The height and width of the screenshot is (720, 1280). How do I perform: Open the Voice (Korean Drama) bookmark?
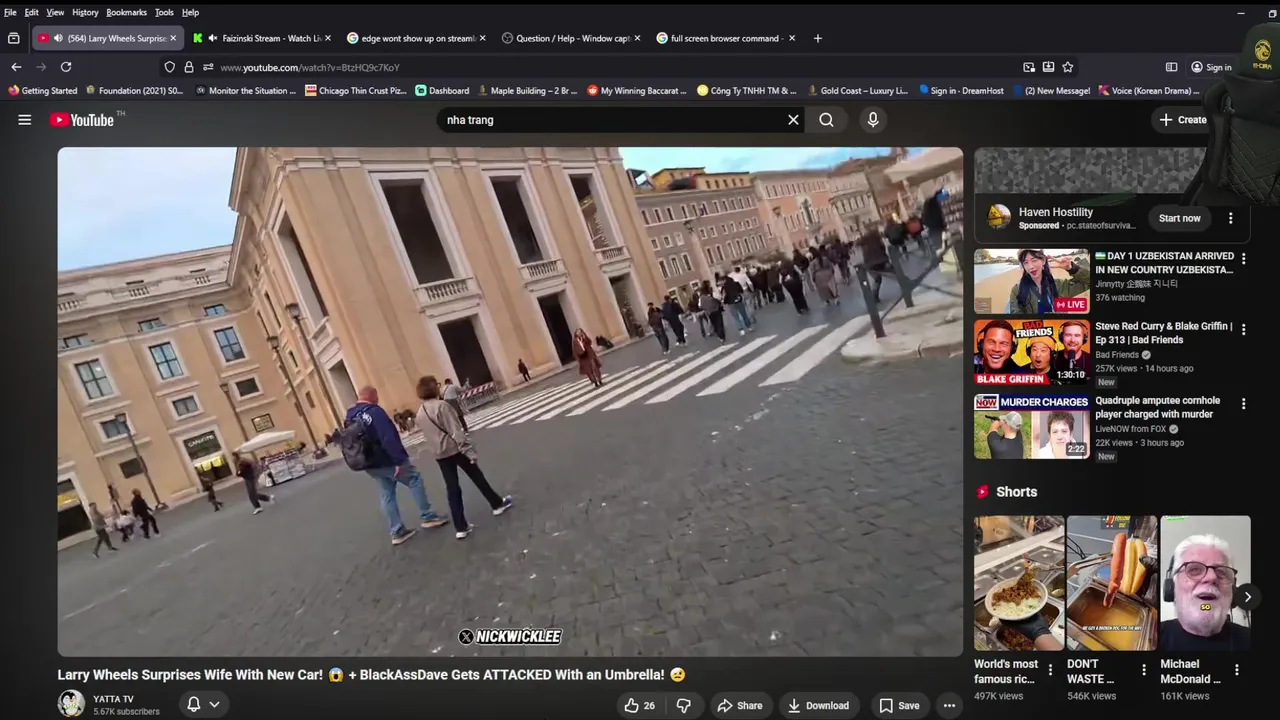[x=1149, y=90]
